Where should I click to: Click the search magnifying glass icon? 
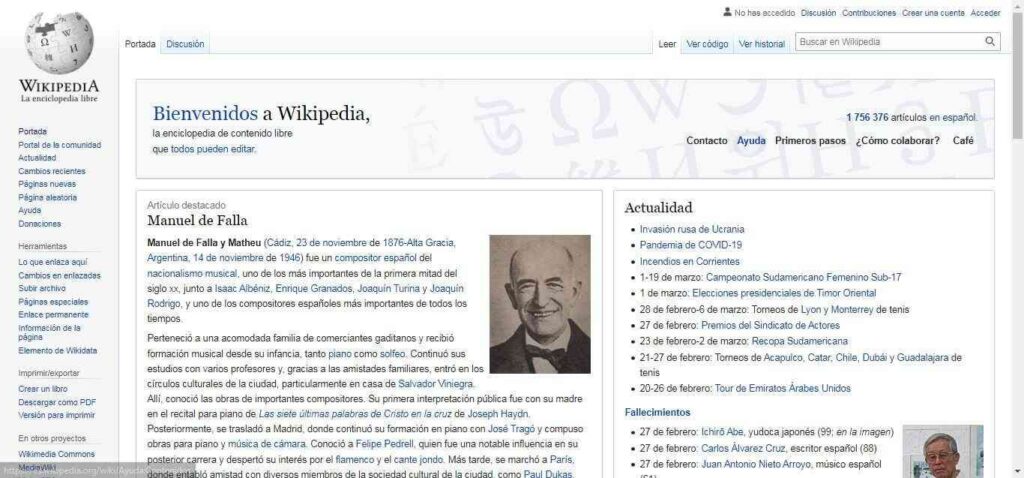click(x=990, y=42)
